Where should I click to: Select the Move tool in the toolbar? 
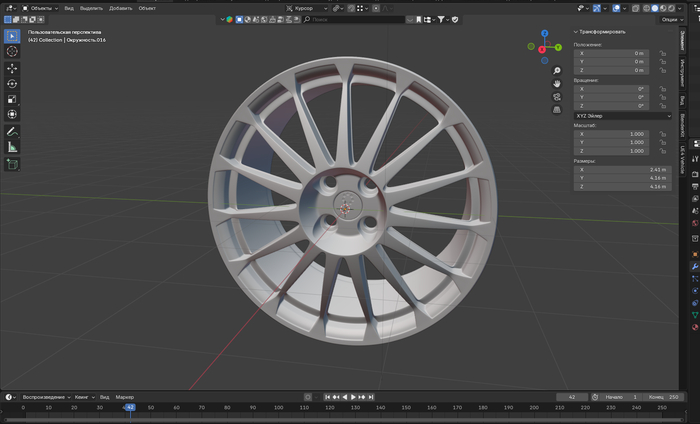pos(12,68)
